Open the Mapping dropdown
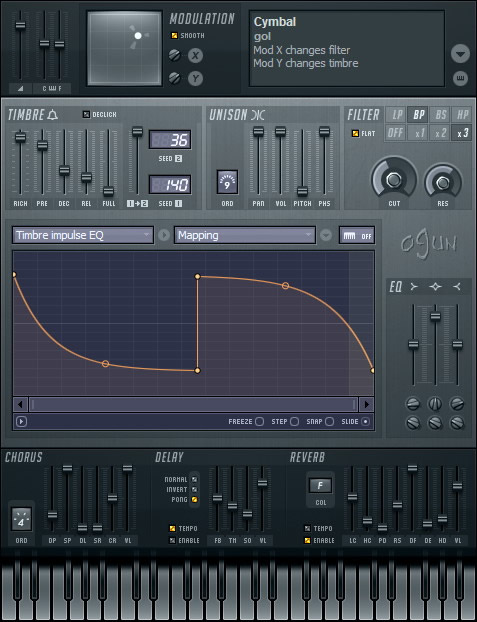The height and width of the screenshot is (622, 477). click(x=245, y=235)
